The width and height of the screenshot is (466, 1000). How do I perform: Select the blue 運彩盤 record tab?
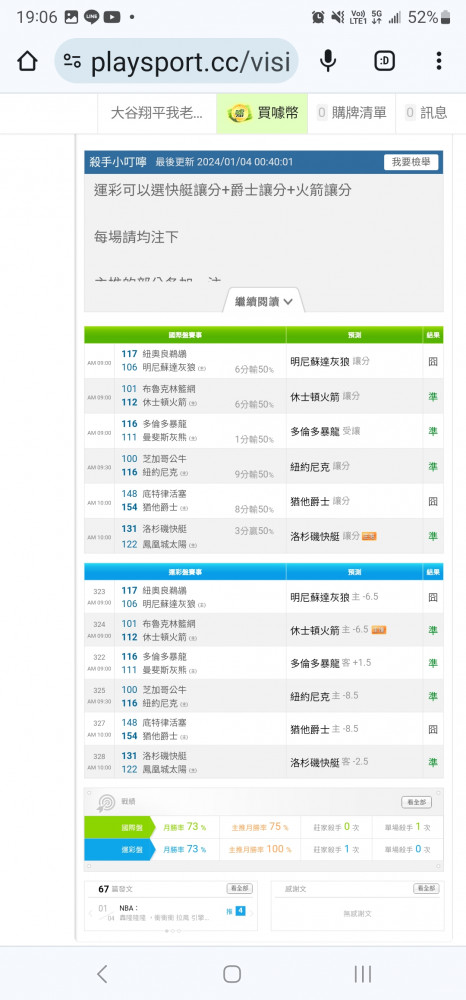pyautogui.click(x=120, y=849)
